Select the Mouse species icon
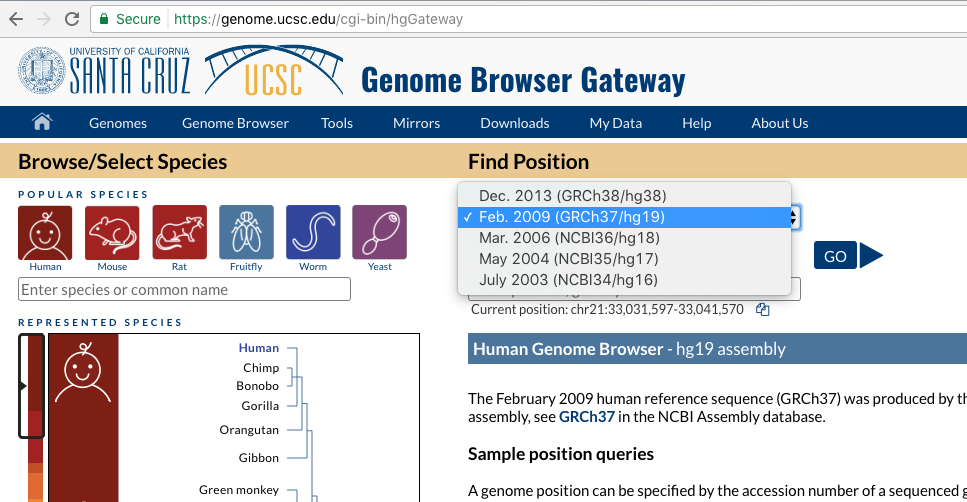This screenshot has width=967, height=502. point(112,232)
